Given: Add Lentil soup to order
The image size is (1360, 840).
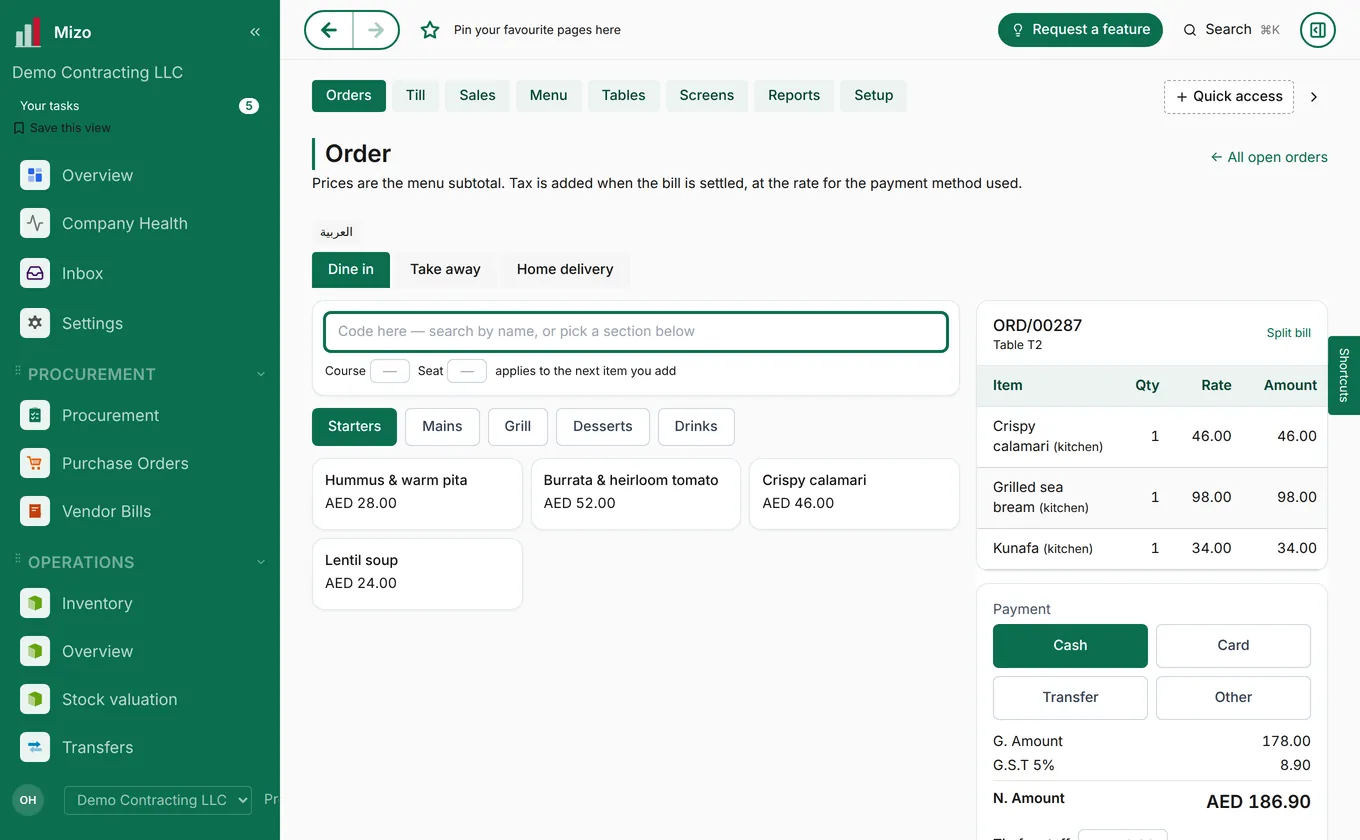Looking at the screenshot, I should click(417, 574).
